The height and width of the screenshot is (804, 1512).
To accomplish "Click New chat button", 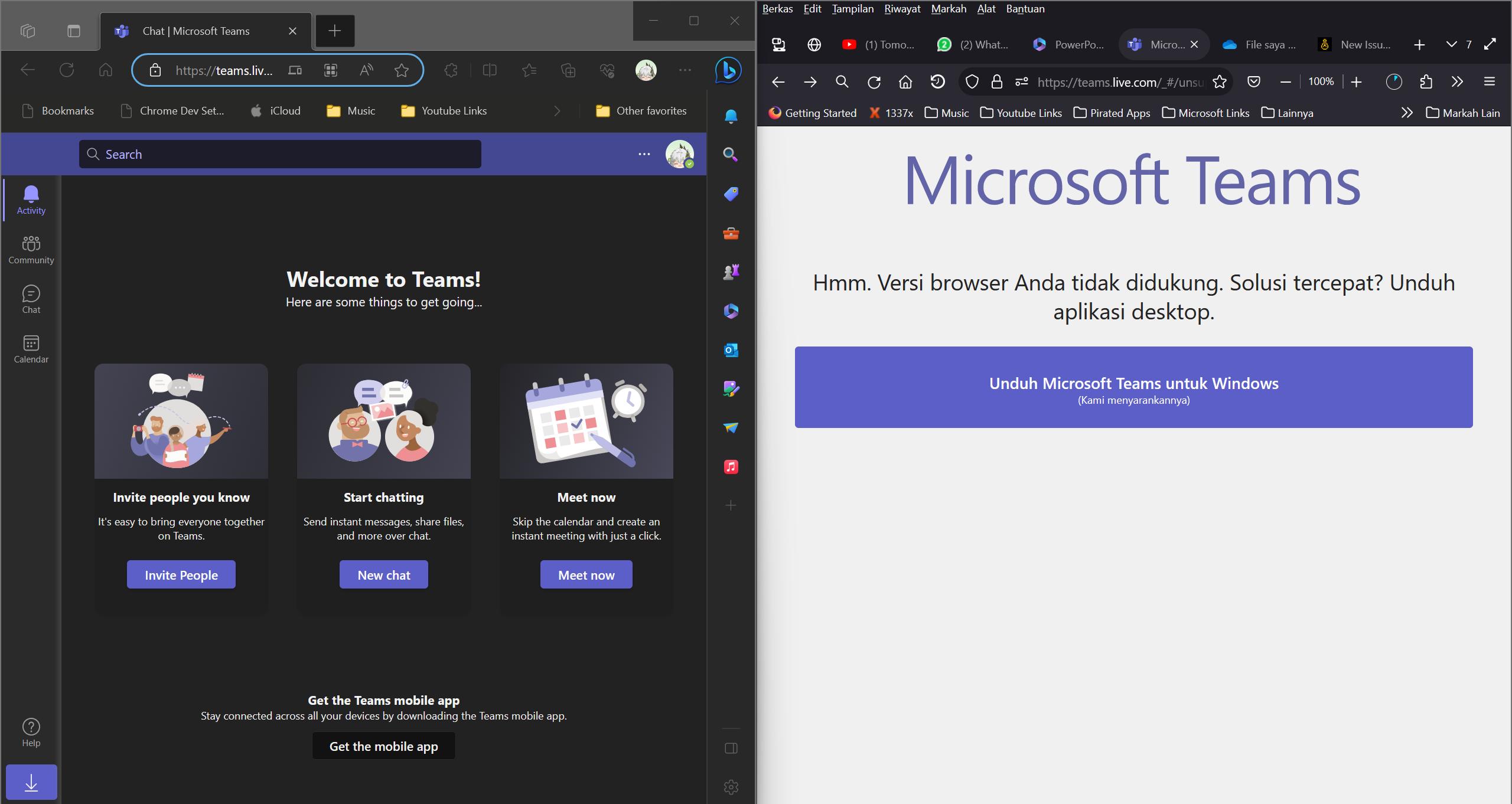I will tap(383, 574).
